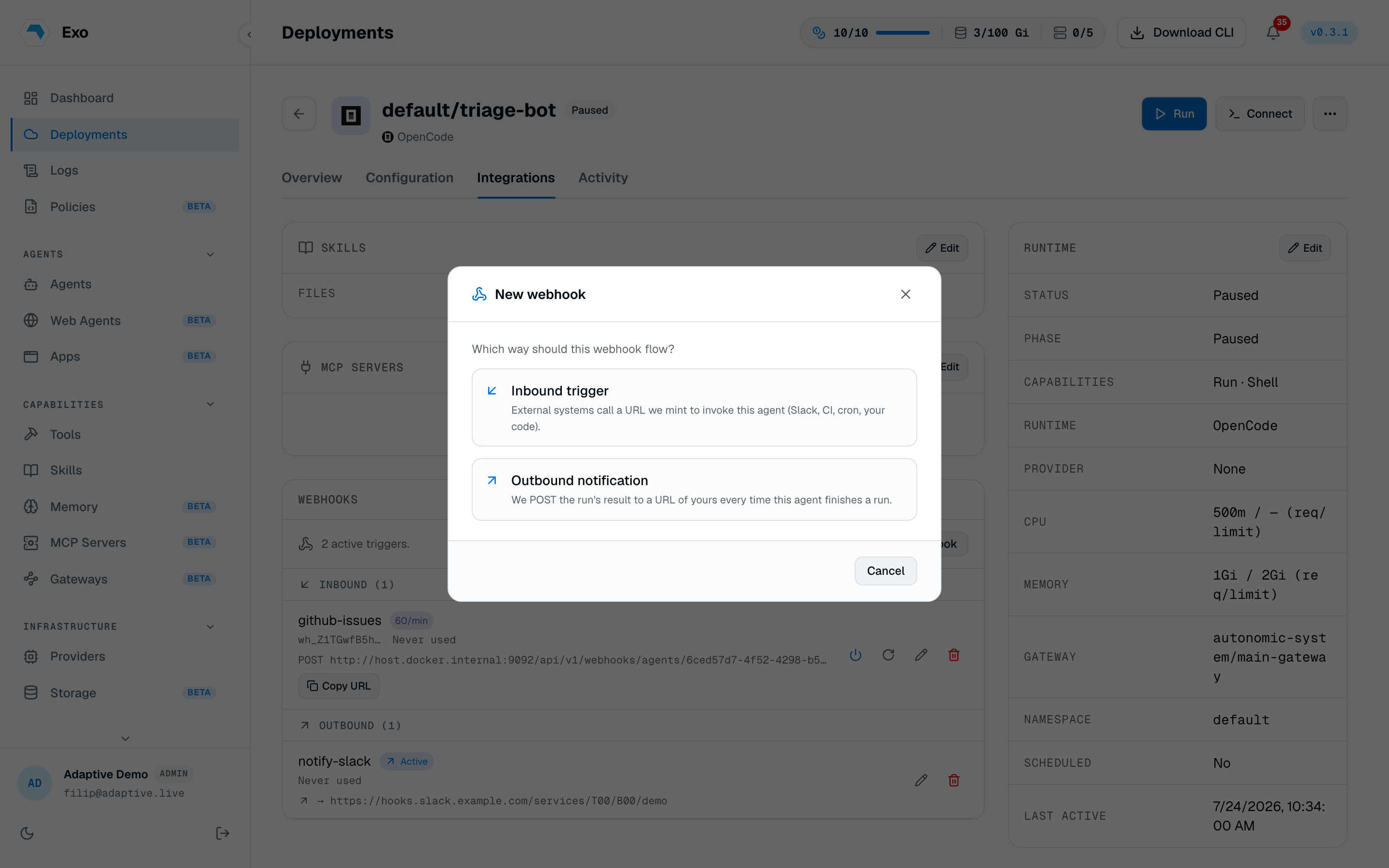The height and width of the screenshot is (868, 1389).
Task: Open Gateways in the sidebar
Action: pyautogui.click(x=125, y=579)
